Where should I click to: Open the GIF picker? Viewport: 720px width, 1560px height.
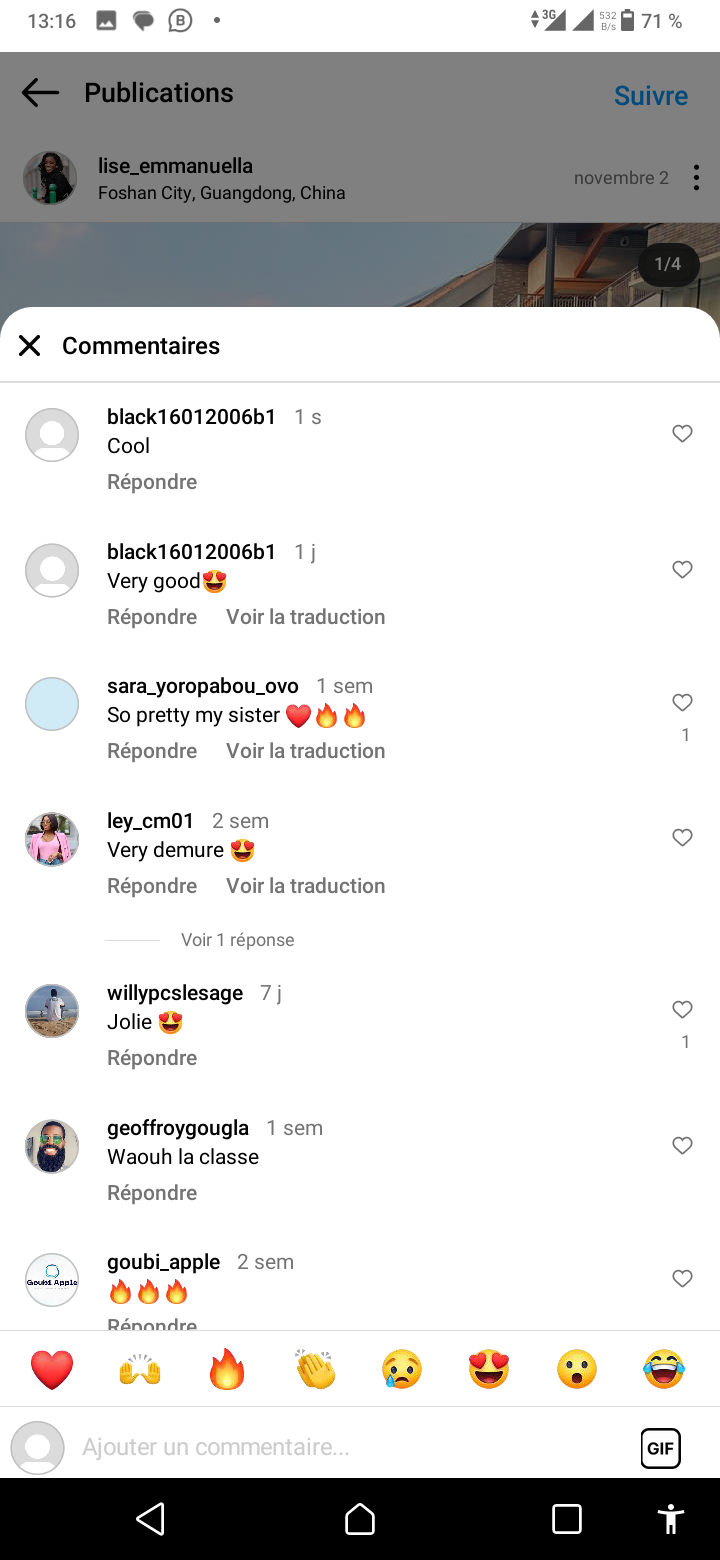click(660, 1448)
